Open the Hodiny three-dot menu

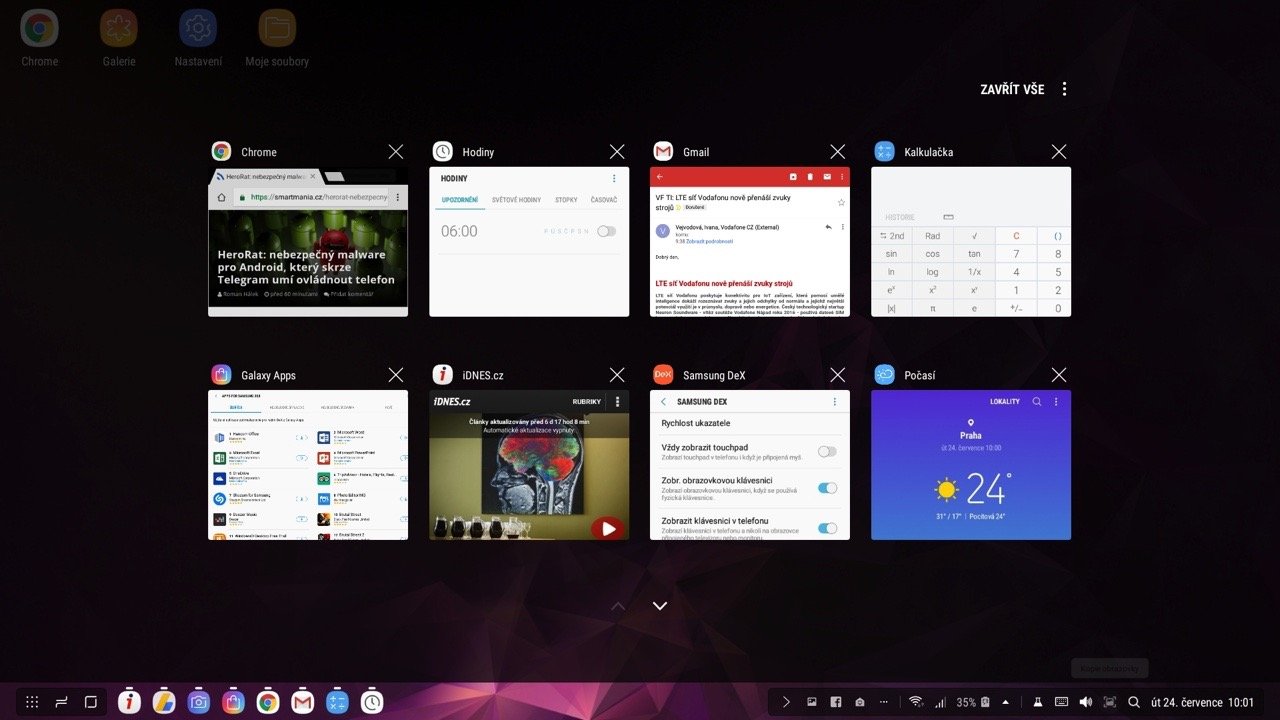point(614,178)
